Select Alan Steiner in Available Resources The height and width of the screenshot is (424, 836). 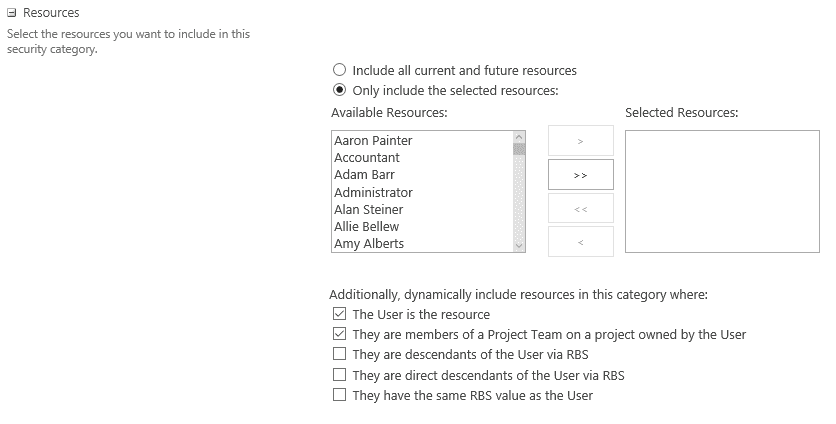point(368,209)
